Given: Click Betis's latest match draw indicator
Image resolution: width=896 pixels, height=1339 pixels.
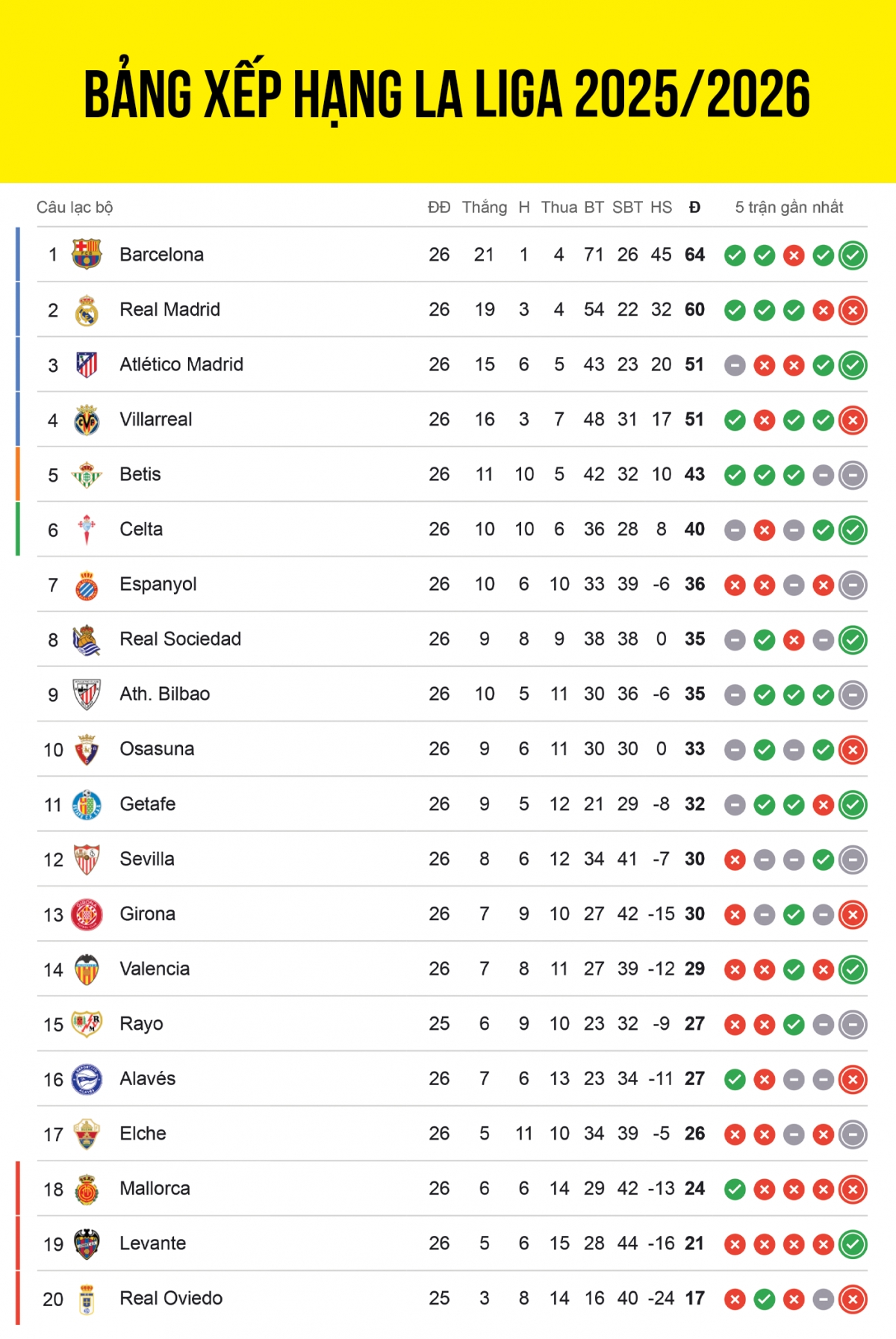Looking at the screenshot, I should [x=853, y=475].
